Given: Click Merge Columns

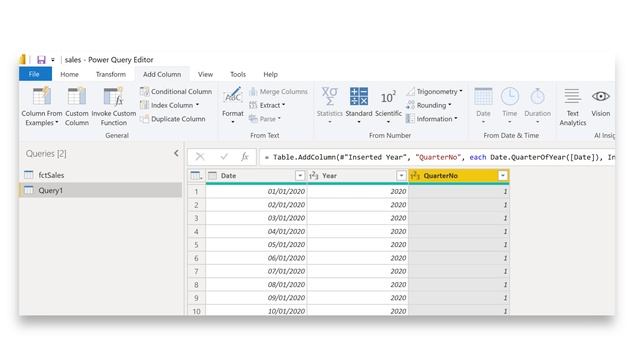Looking at the screenshot, I should [278, 91].
